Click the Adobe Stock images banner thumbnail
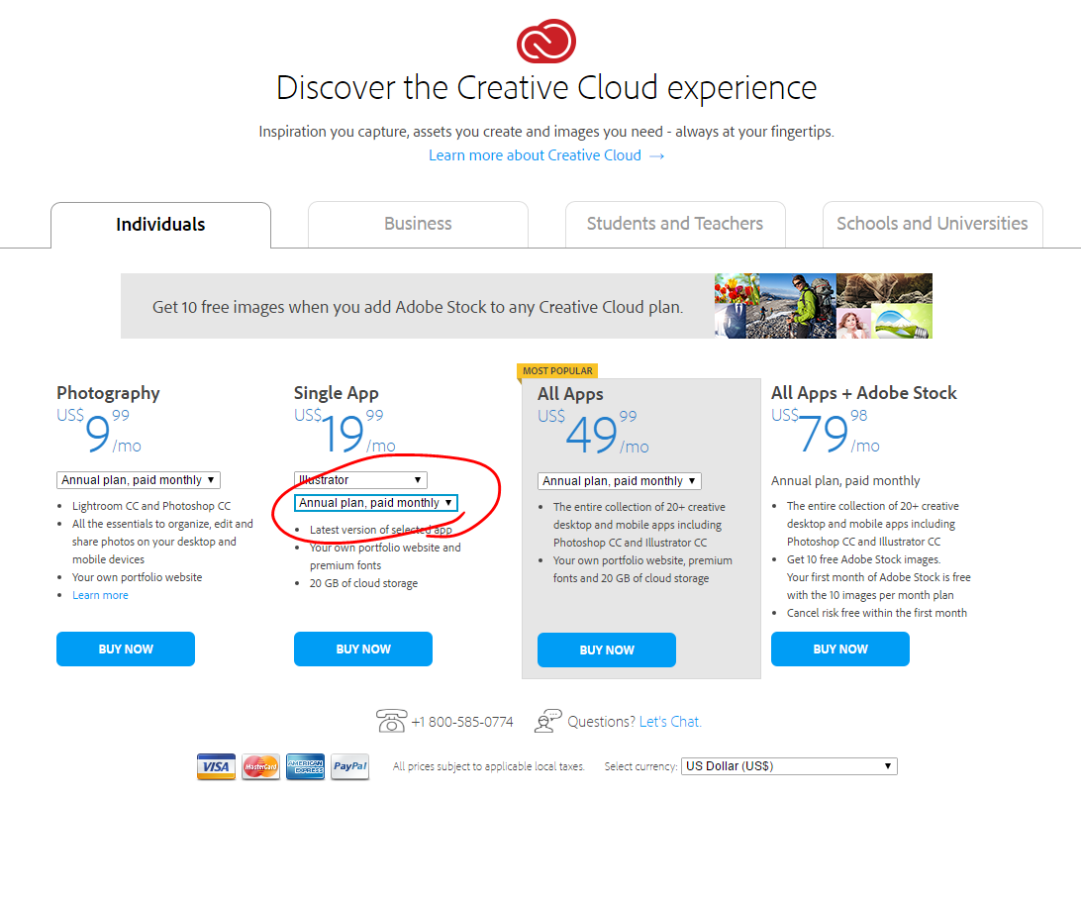The width and height of the screenshot is (1081, 900). tap(822, 305)
